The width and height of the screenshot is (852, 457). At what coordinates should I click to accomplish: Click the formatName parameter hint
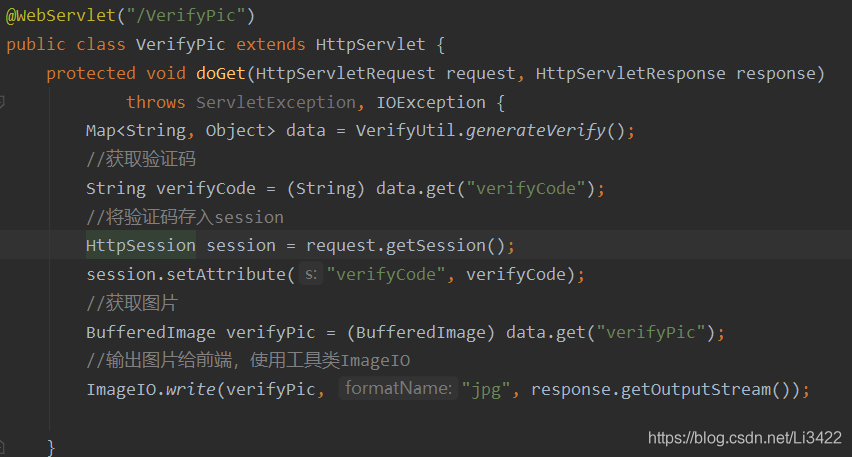pos(397,389)
